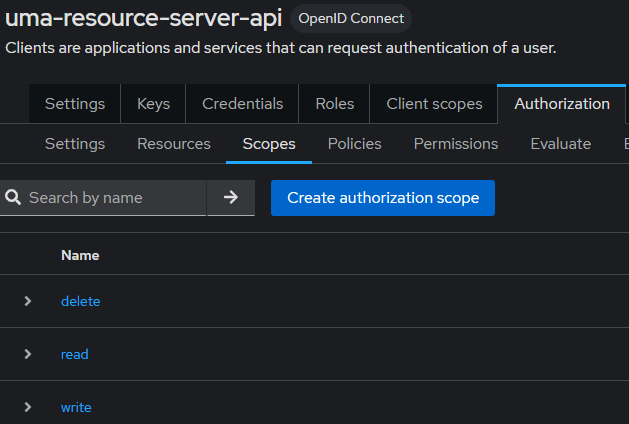
Task: Click the magnifier icon in search box
Action: point(14,198)
